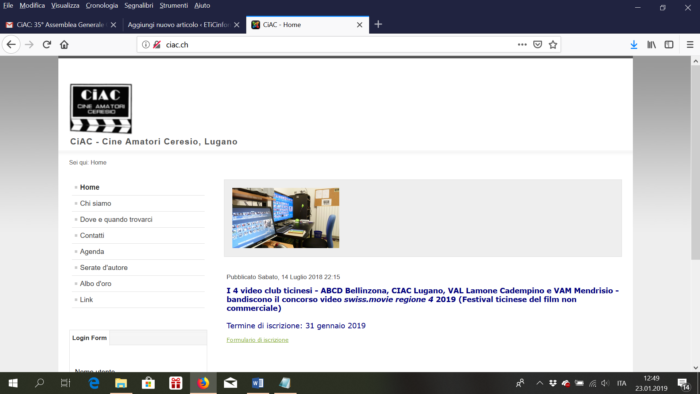Go to Chi siamo page
700x394 pixels.
pyautogui.click(x=96, y=203)
